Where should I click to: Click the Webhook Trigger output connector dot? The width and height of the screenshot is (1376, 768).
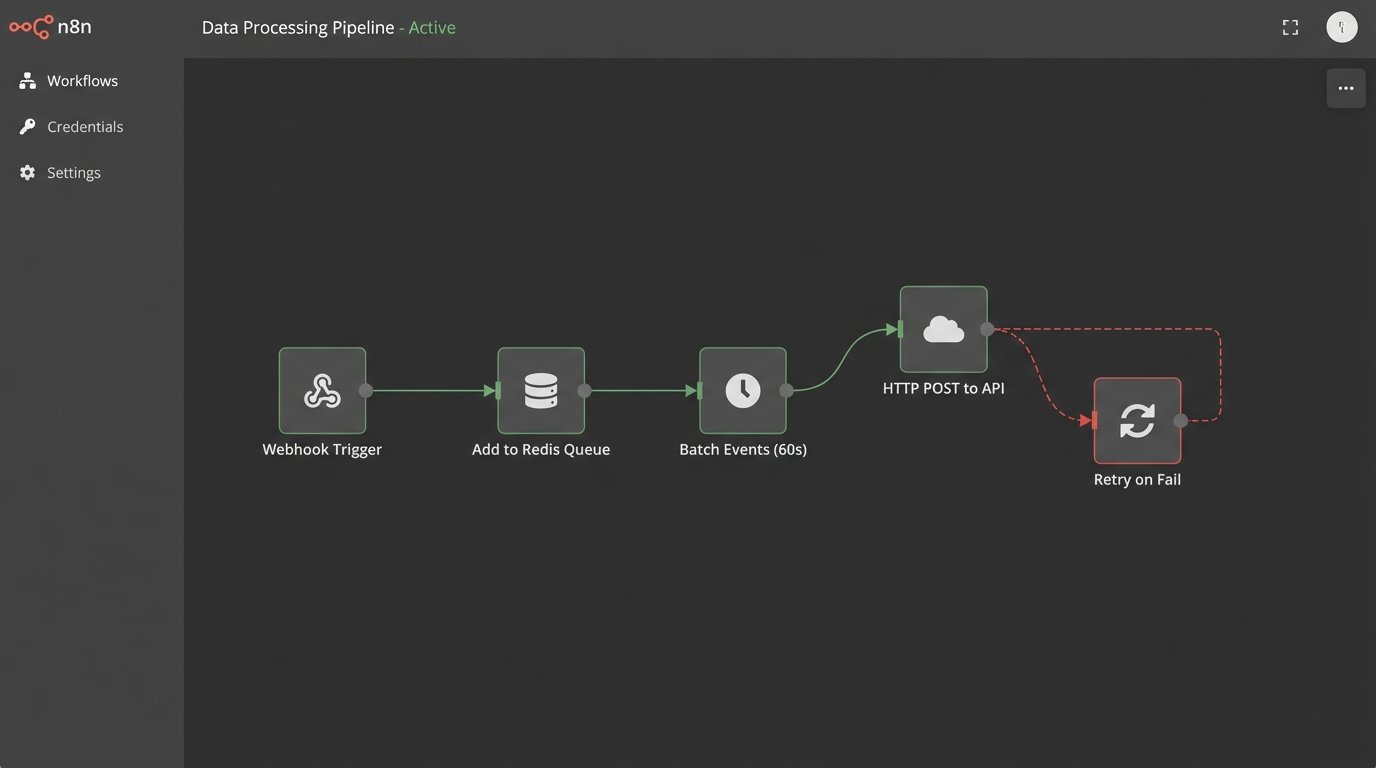[x=366, y=391]
